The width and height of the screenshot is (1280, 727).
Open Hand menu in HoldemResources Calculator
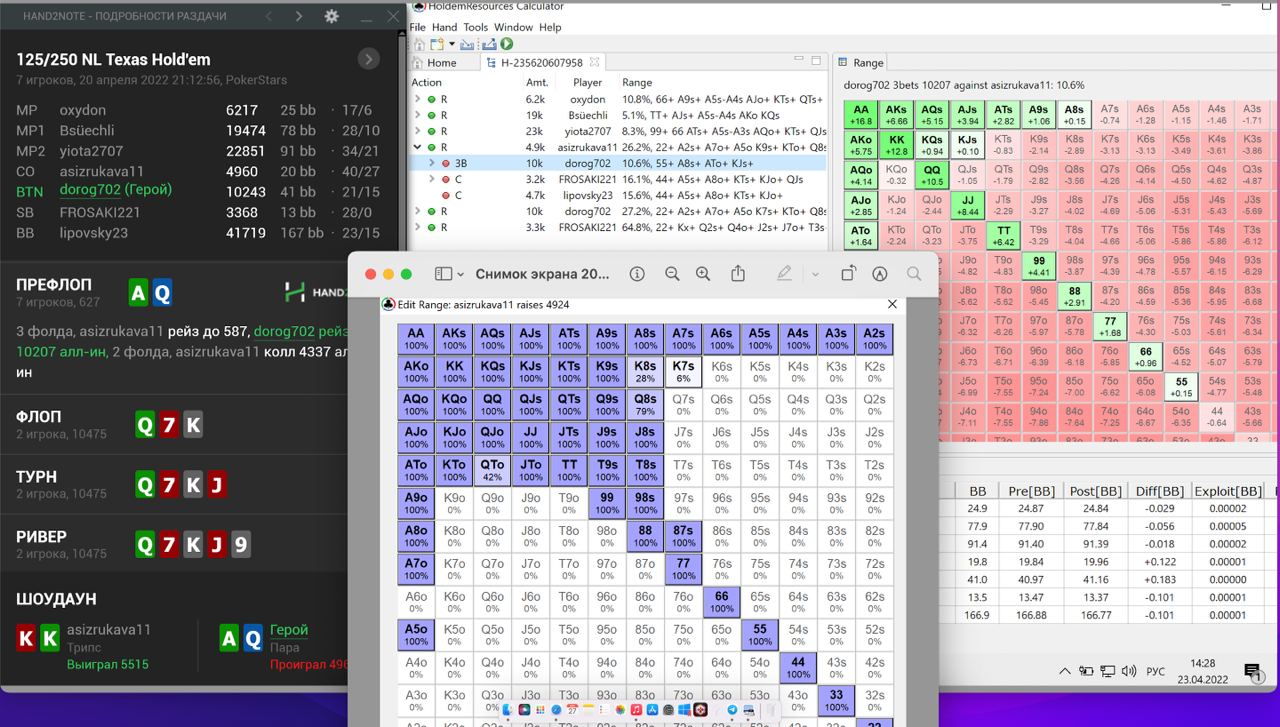coord(444,27)
